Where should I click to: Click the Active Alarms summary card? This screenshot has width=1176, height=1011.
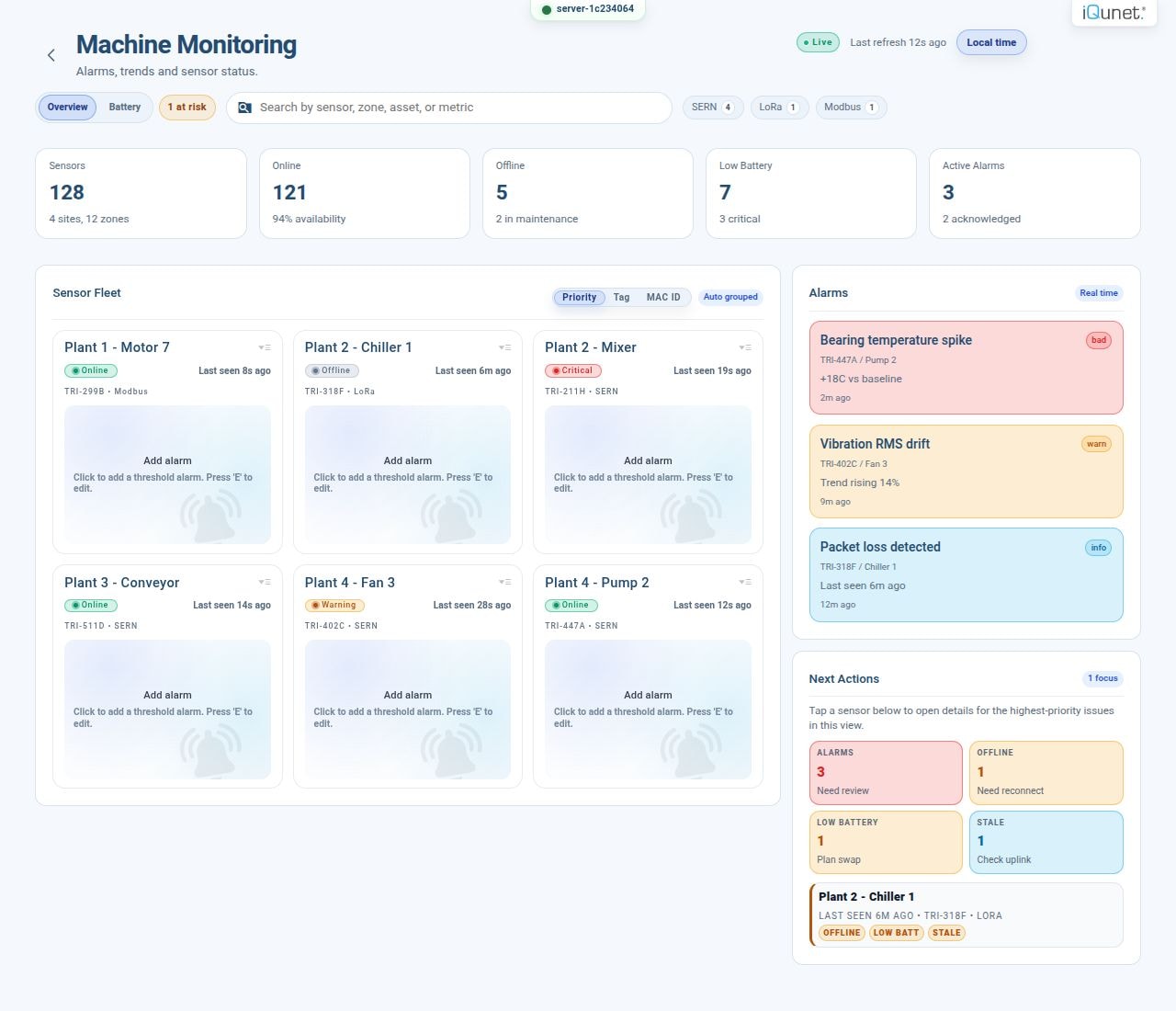[x=1035, y=194]
